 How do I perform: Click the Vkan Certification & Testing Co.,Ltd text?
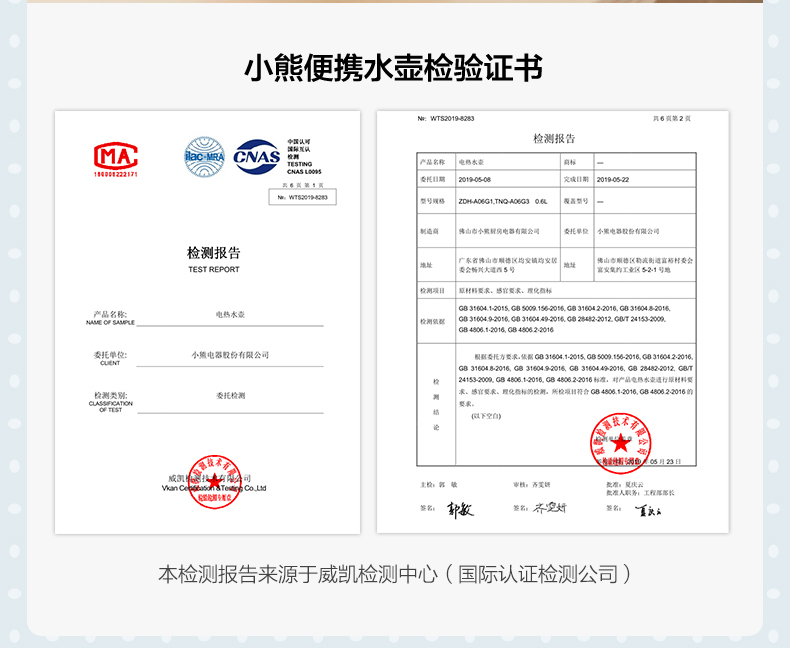pos(214,488)
